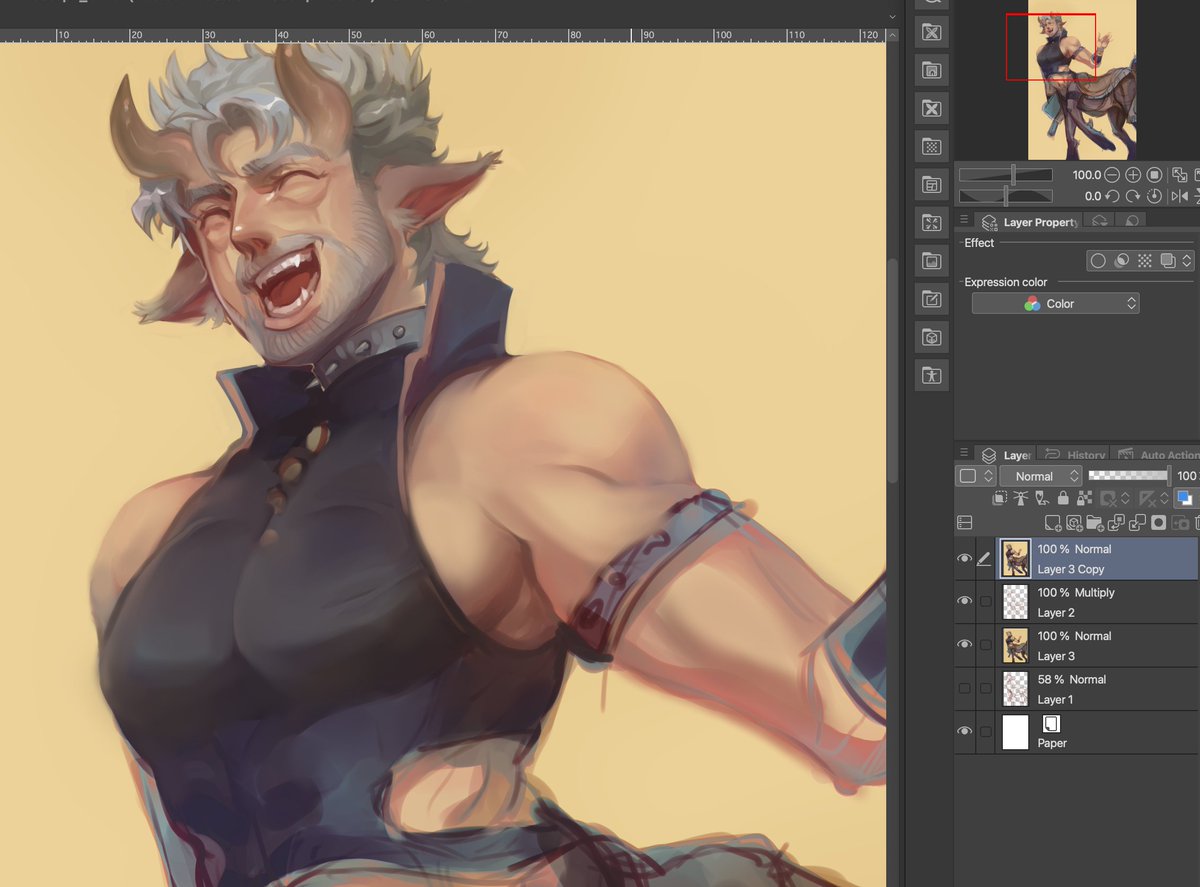Open the ruler display options dropdown arrows
This screenshot has width=1200, height=887.
1164,498
